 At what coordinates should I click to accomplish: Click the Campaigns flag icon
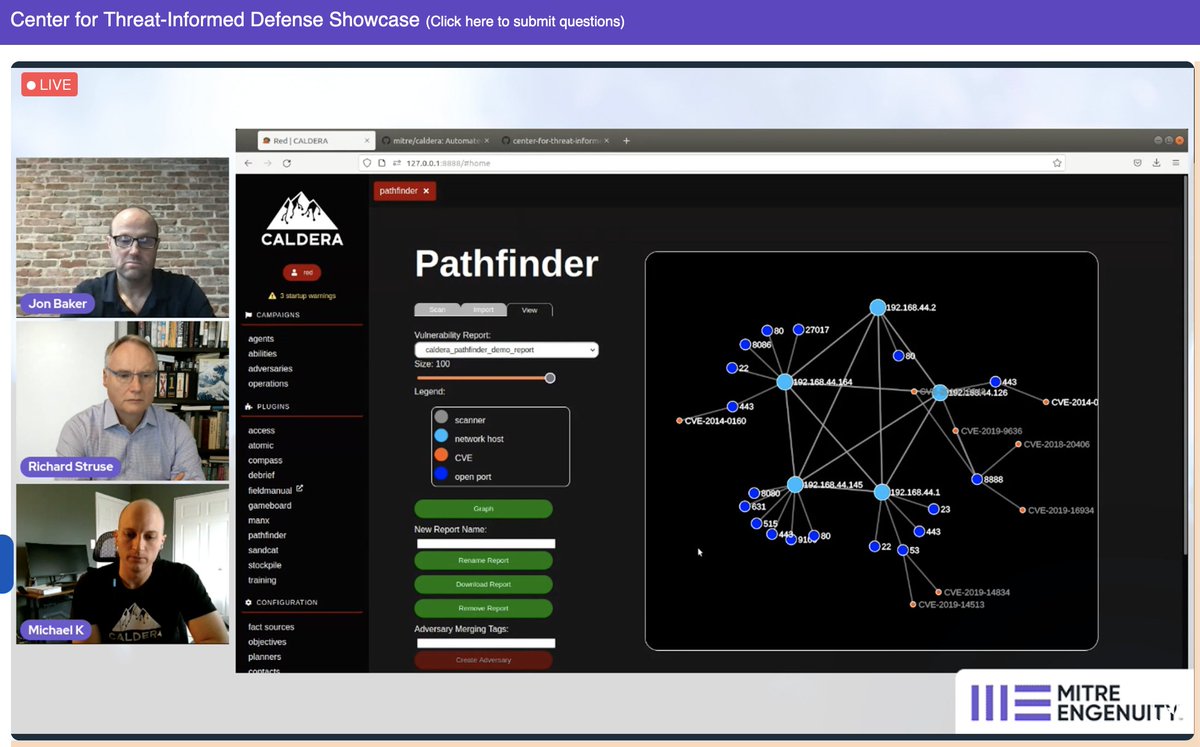click(249, 315)
